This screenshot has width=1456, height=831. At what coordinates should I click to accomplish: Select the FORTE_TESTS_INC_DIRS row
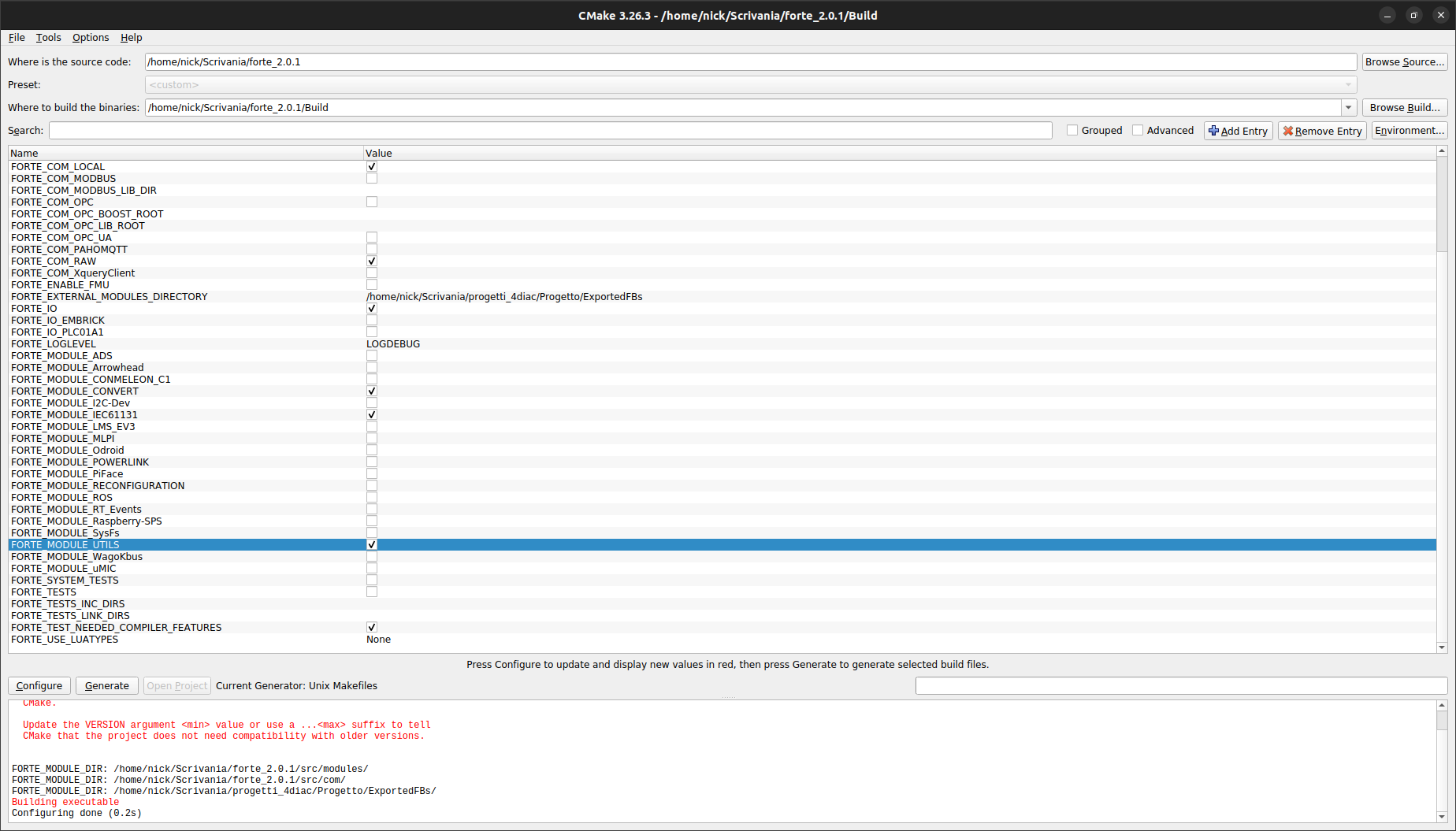[722, 603]
